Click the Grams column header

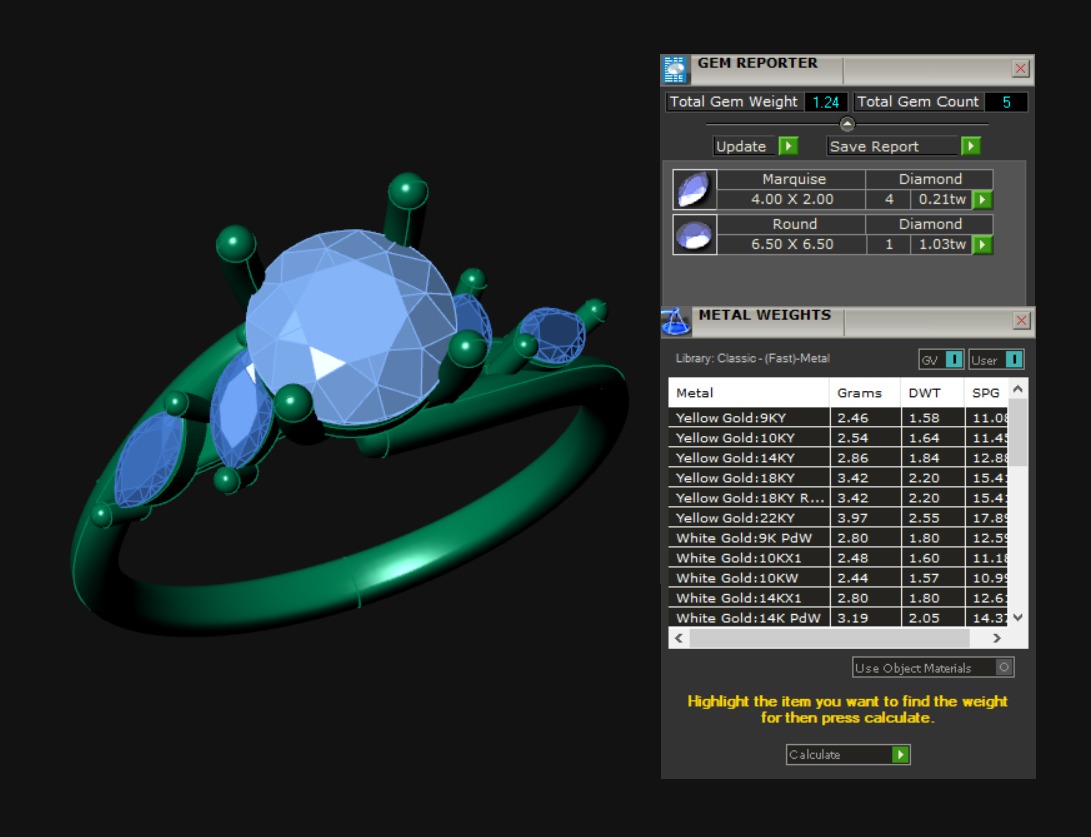click(865, 393)
